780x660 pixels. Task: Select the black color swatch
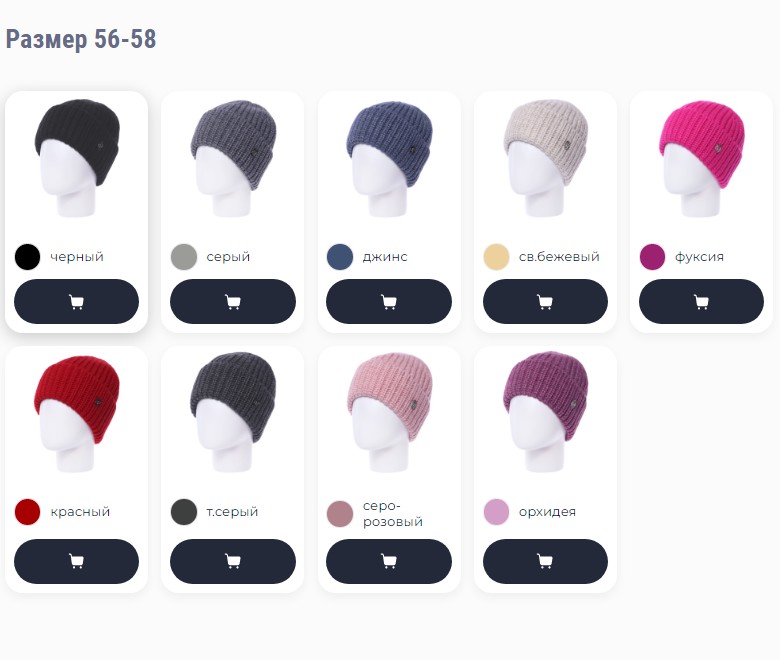click(27, 257)
